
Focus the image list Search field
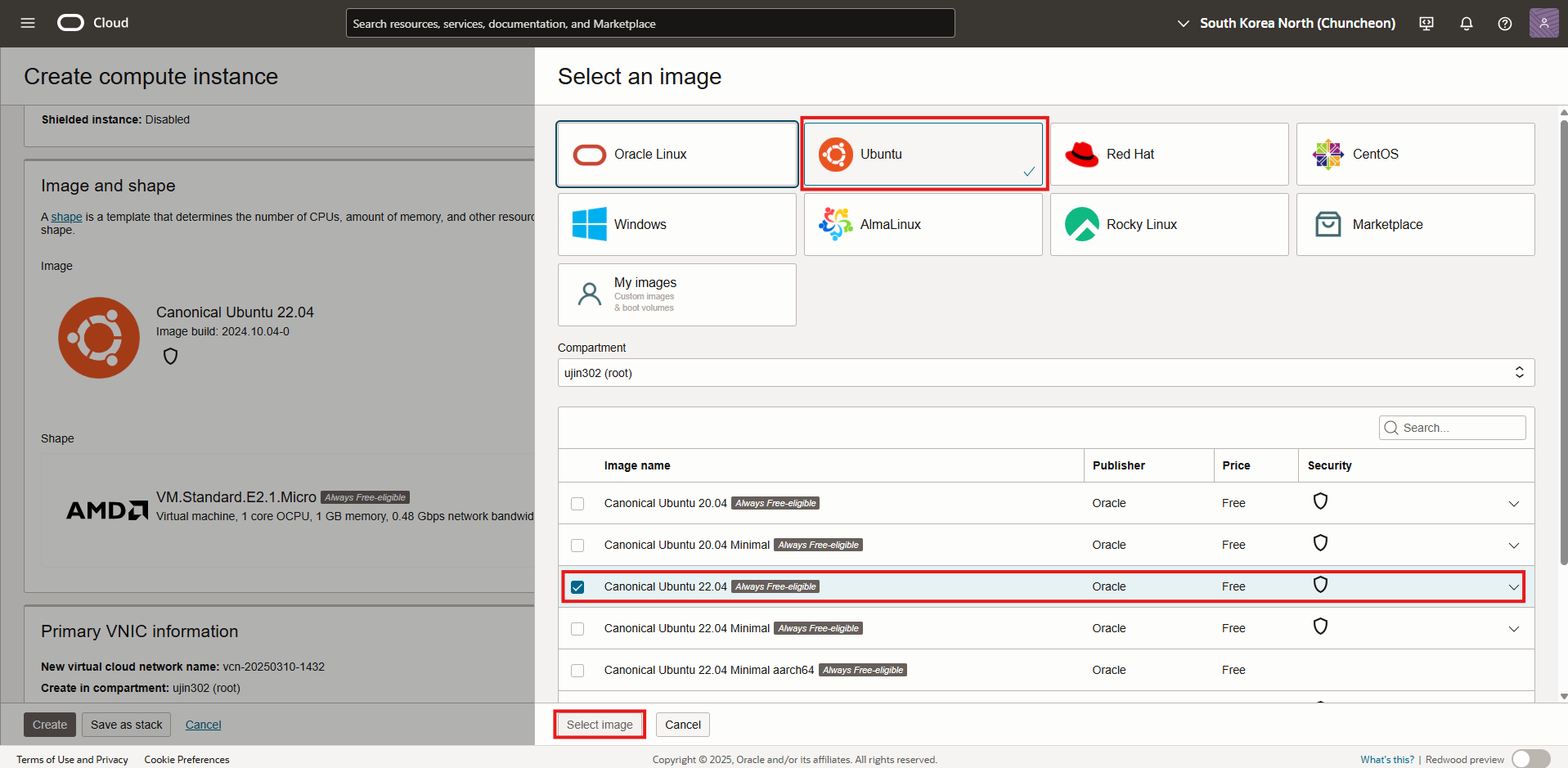[x=1453, y=428]
